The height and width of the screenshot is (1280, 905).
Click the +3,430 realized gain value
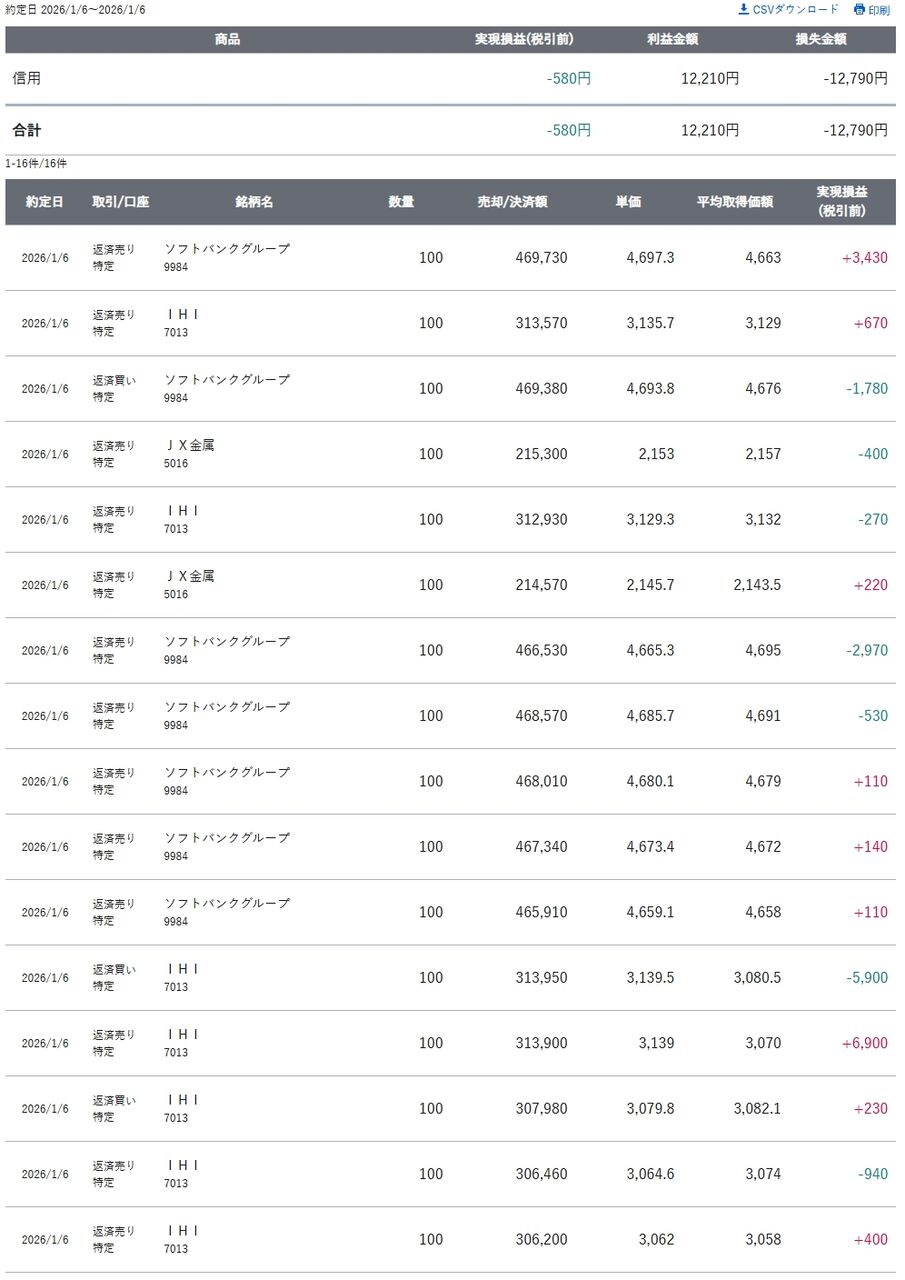point(864,258)
